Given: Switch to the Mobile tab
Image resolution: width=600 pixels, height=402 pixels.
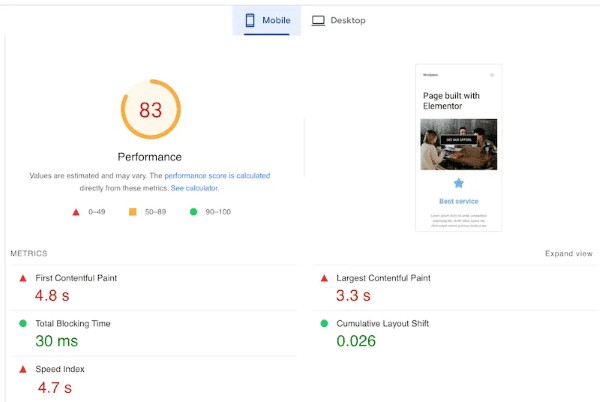Looking at the screenshot, I should [x=267, y=20].
